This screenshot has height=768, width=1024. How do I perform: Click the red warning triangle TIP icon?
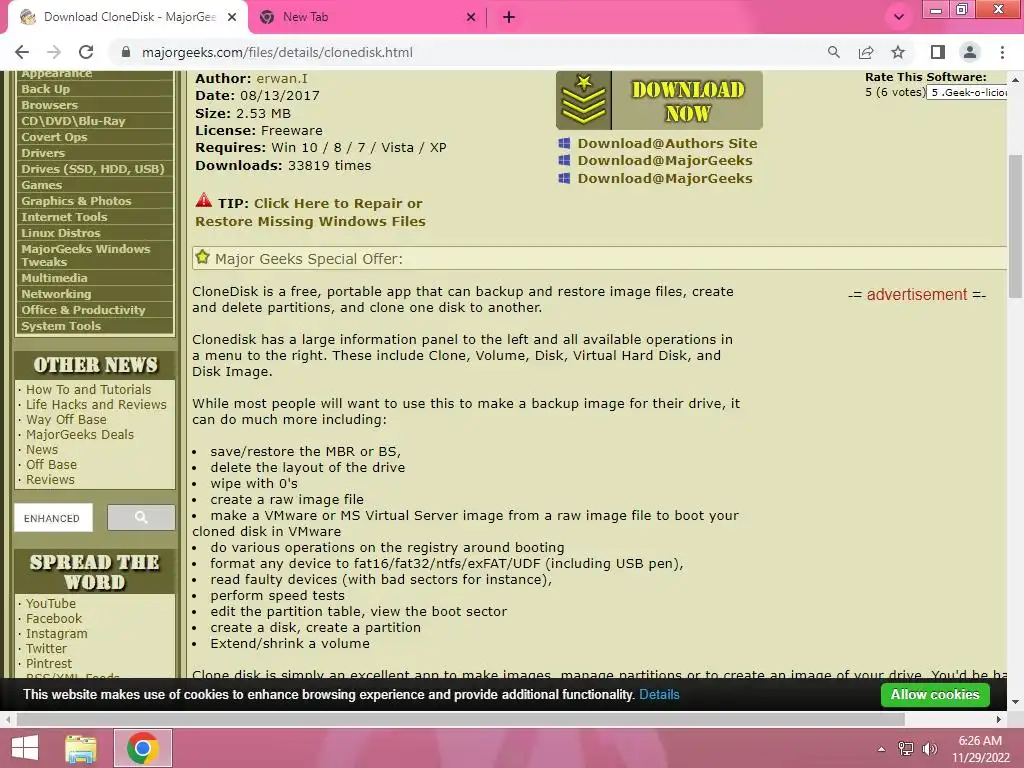tap(204, 200)
